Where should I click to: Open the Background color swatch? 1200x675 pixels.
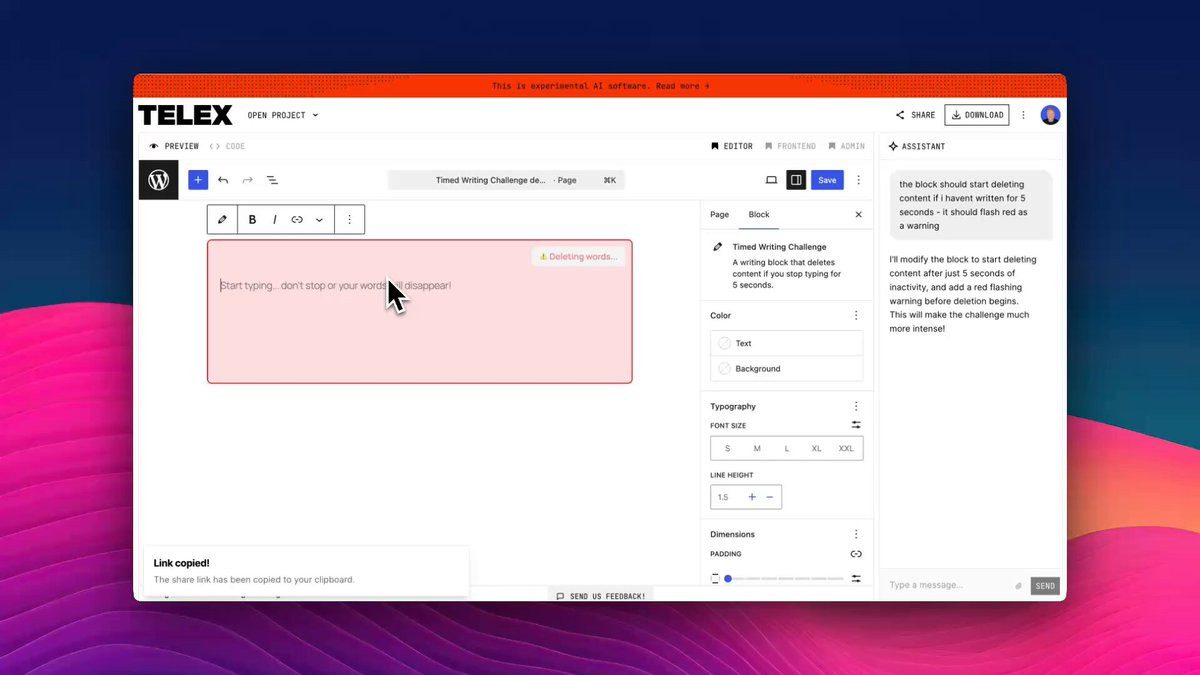(786, 368)
